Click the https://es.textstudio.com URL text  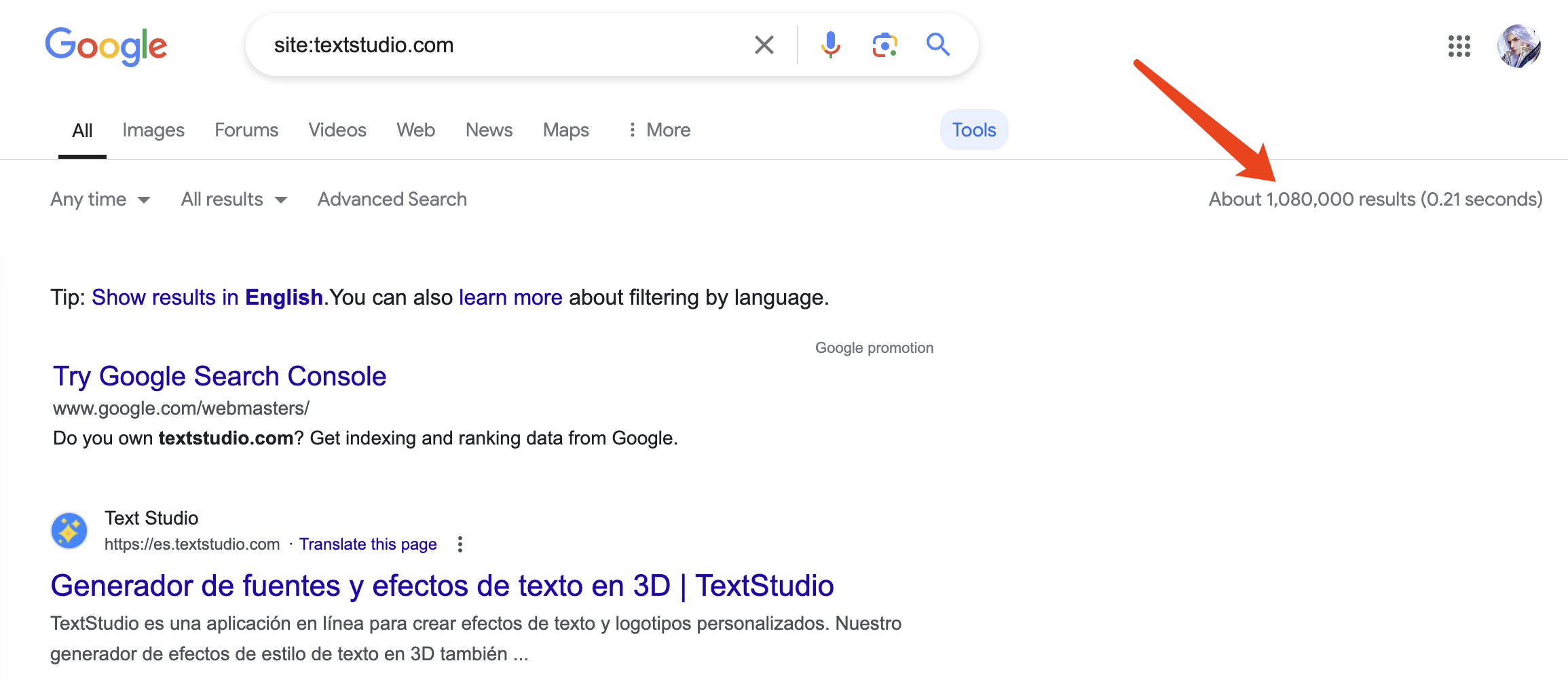pyautogui.click(x=192, y=544)
